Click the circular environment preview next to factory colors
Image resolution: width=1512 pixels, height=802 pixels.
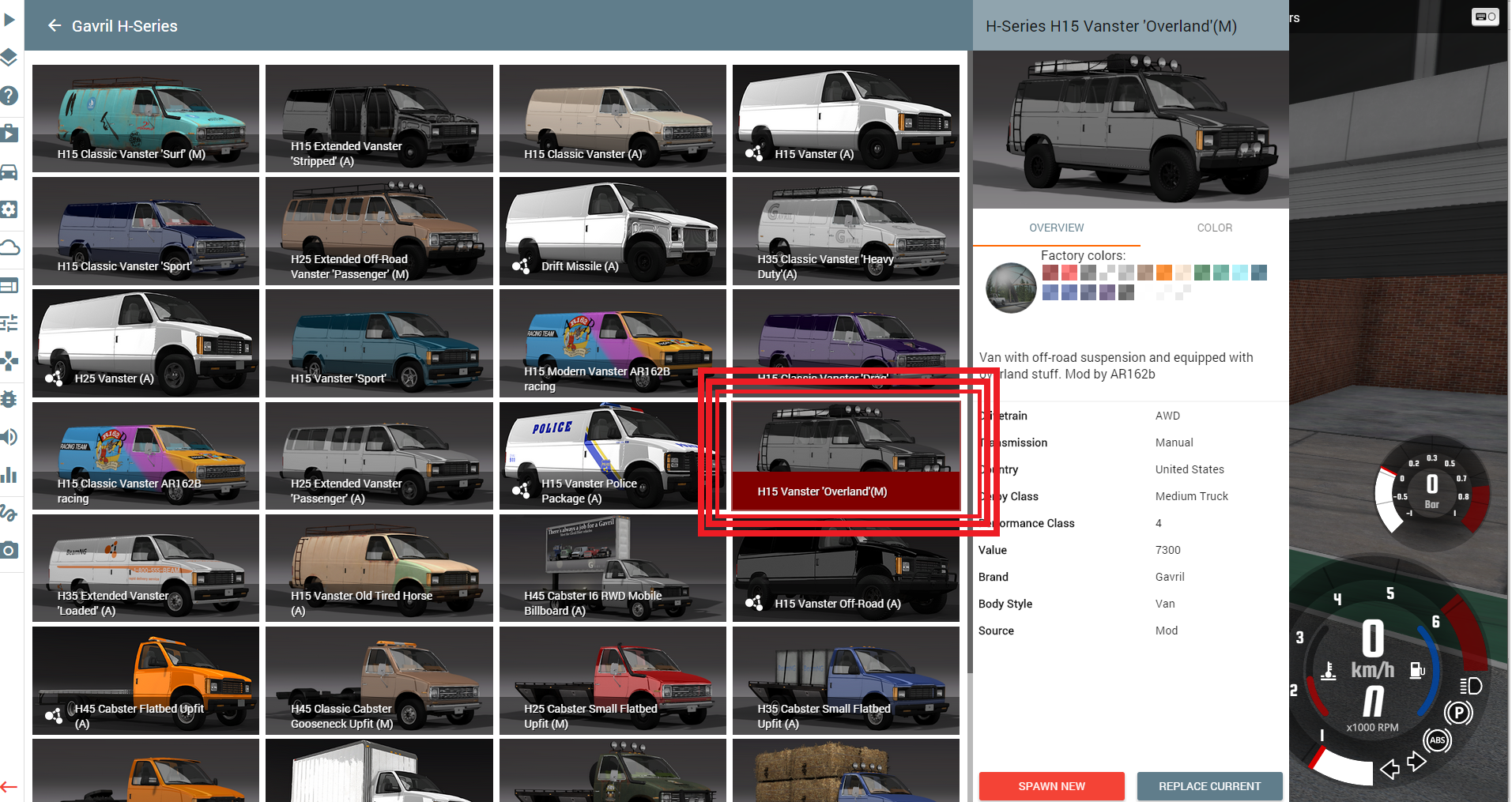pos(1011,288)
